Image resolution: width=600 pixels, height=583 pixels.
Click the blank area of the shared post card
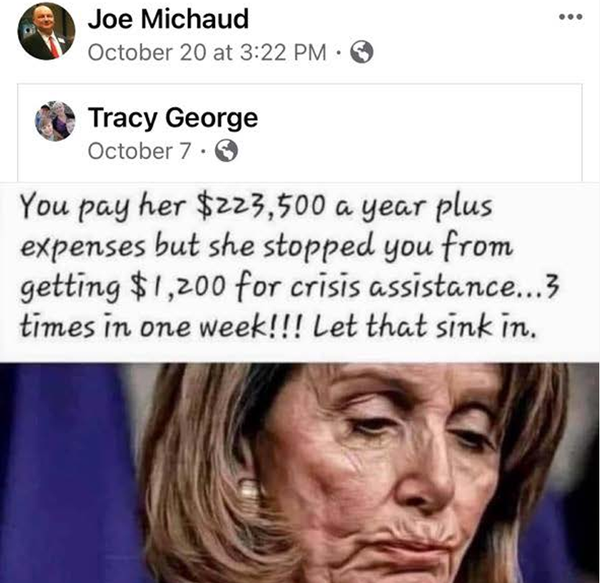point(421,132)
